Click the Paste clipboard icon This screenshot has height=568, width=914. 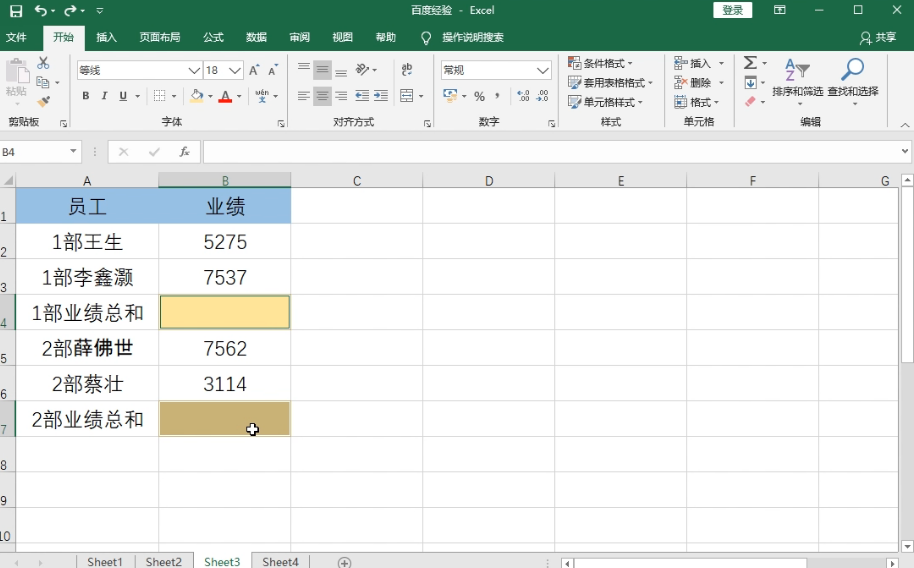point(17,72)
